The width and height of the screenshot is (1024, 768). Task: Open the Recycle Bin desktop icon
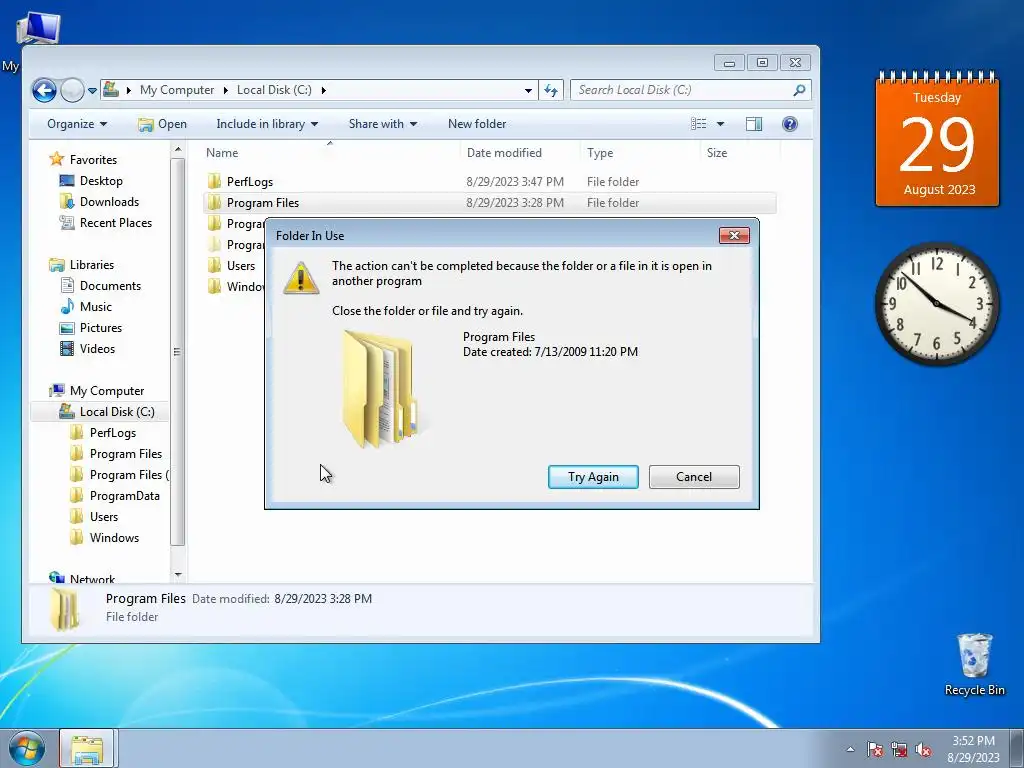click(x=974, y=664)
